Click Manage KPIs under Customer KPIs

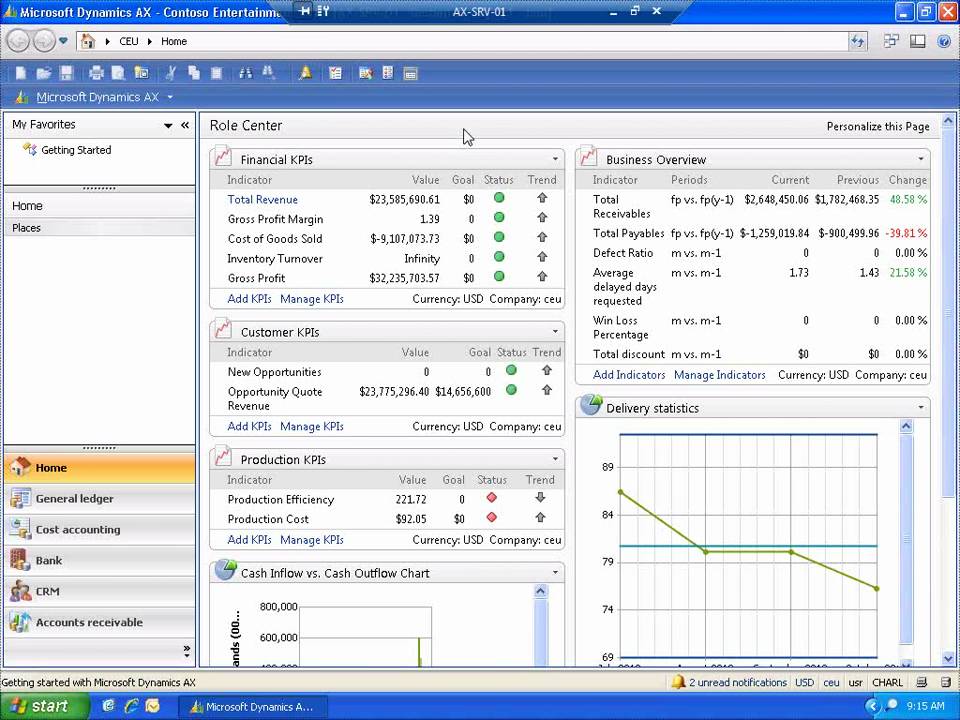[x=312, y=426]
